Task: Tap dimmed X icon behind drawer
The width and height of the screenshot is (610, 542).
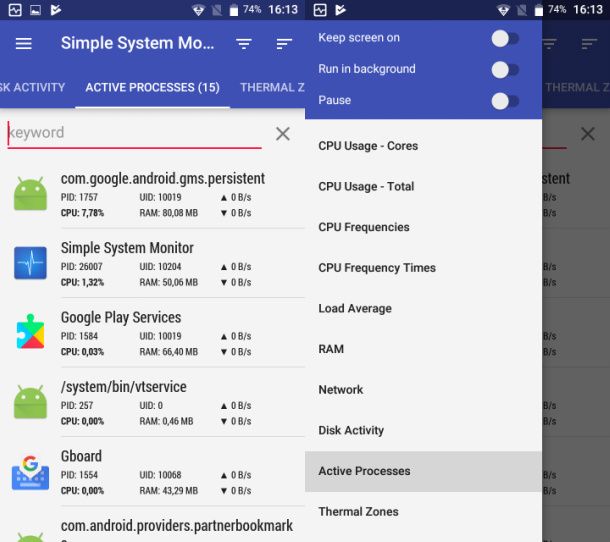Action: pyautogui.click(x=587, y=133)
